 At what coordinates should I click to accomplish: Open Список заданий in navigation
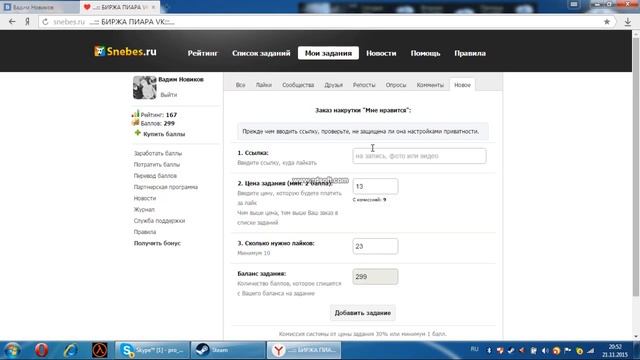coord(261,53)
